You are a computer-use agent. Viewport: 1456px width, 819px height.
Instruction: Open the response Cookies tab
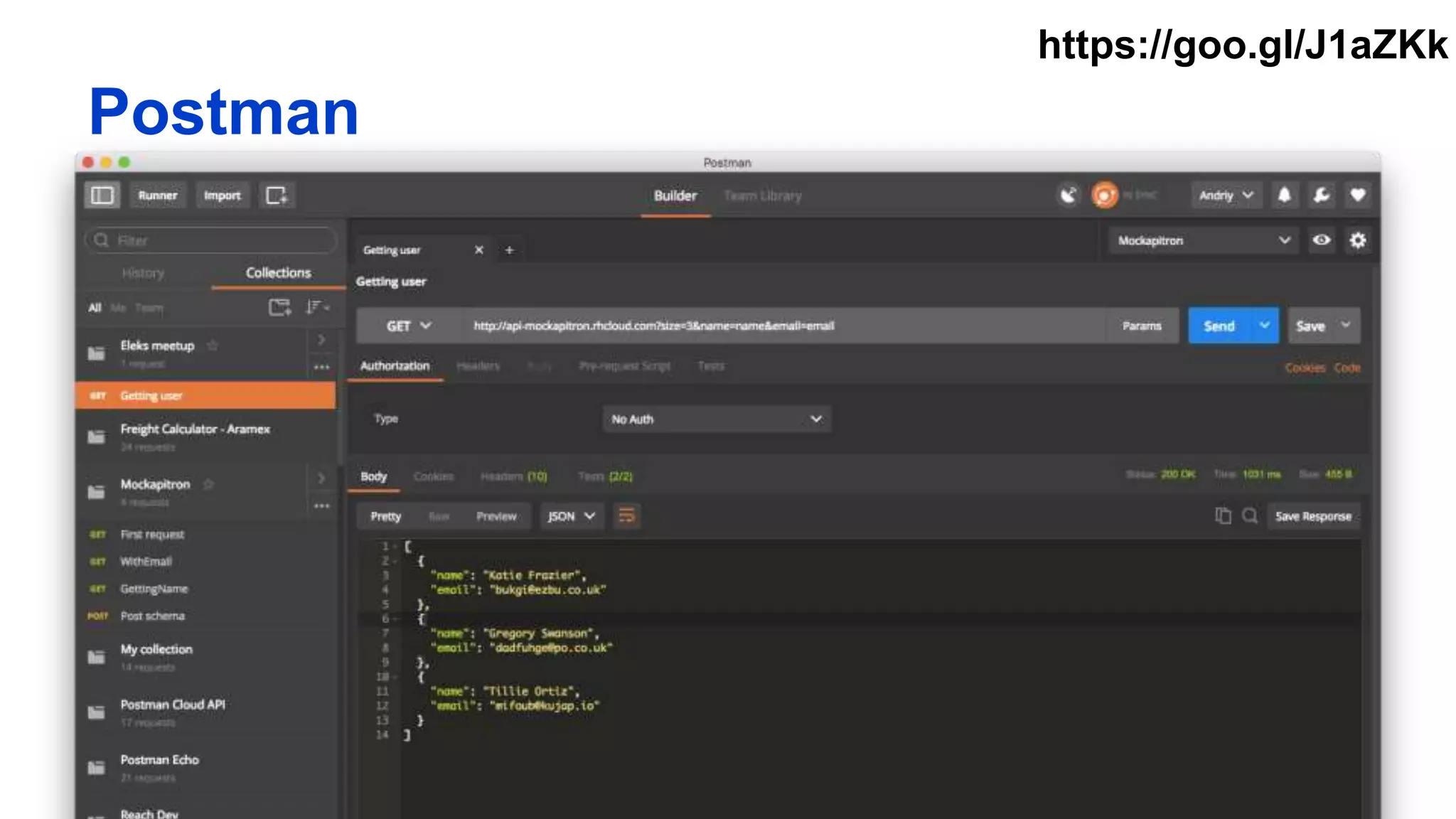[433, 476]
